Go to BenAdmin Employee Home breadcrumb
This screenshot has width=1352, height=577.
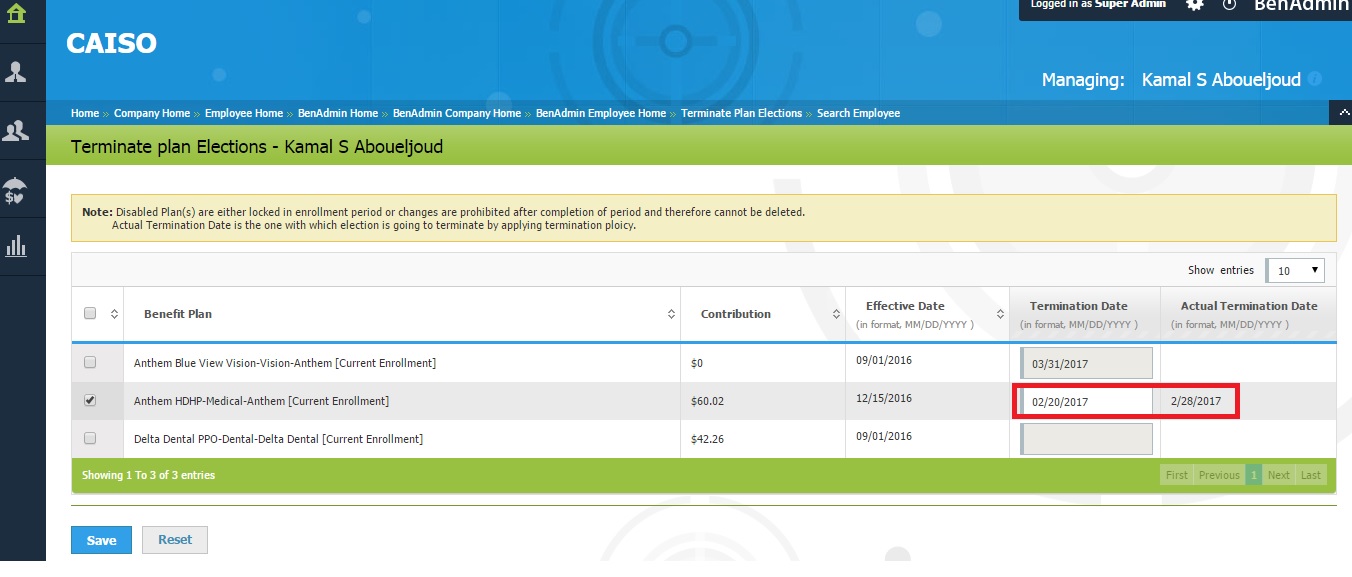(601, 113)
